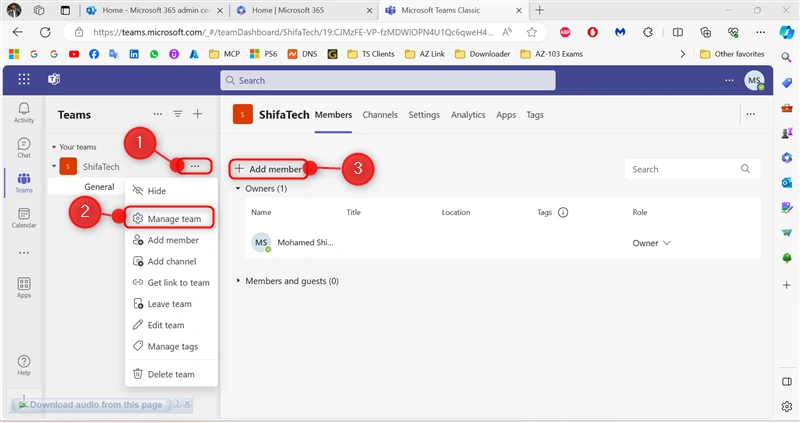Switch to the Apps tab

pyautogui.click(x=506, y=115)
